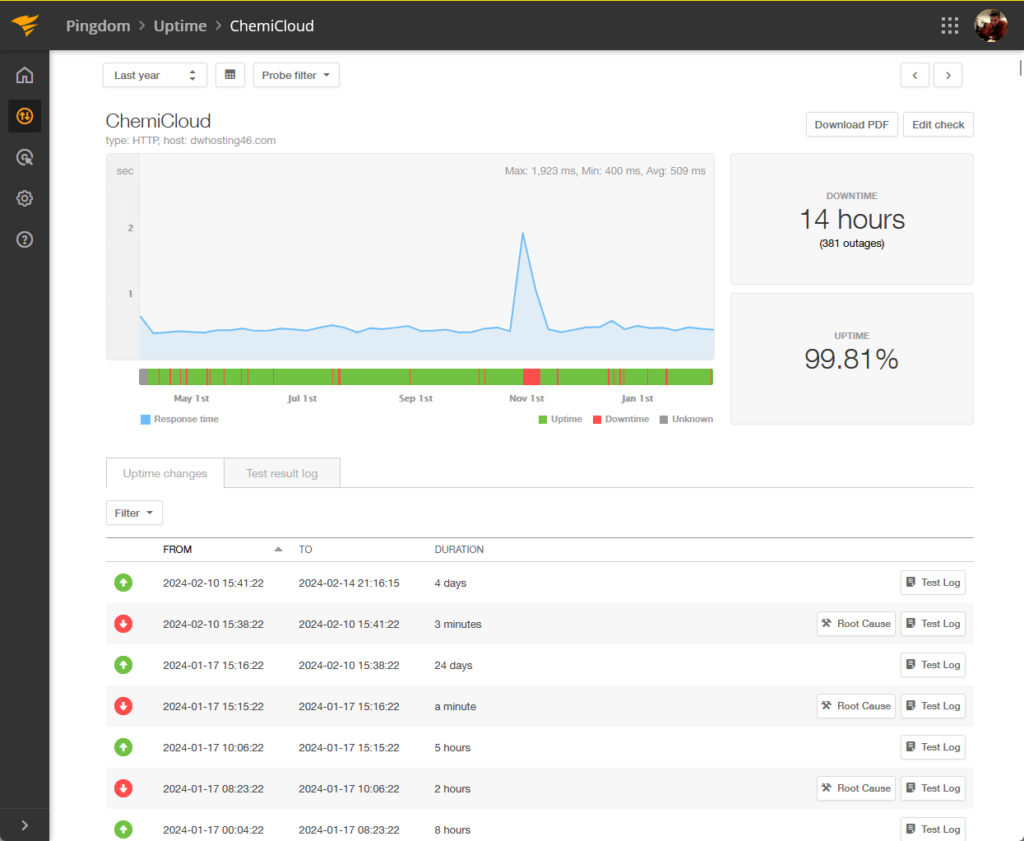Open Visitor Insights via the magnifier sidebar icon
Screen dimensions: 1024x841
click(23, 157)
